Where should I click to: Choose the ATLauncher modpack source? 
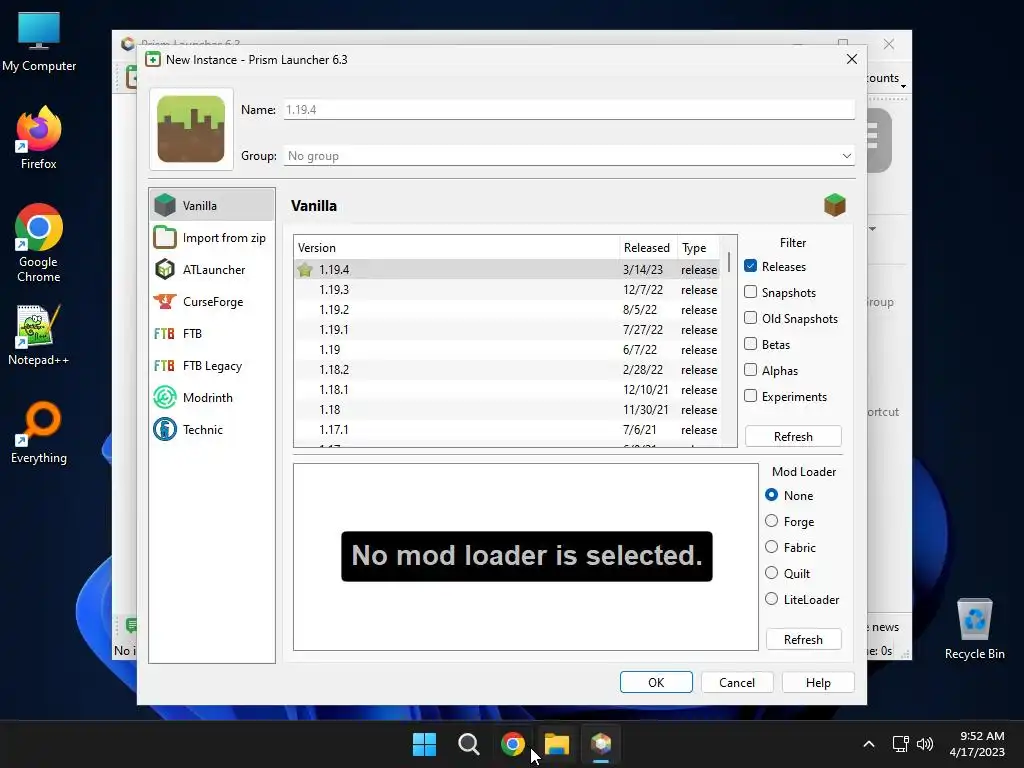point(212,270)
